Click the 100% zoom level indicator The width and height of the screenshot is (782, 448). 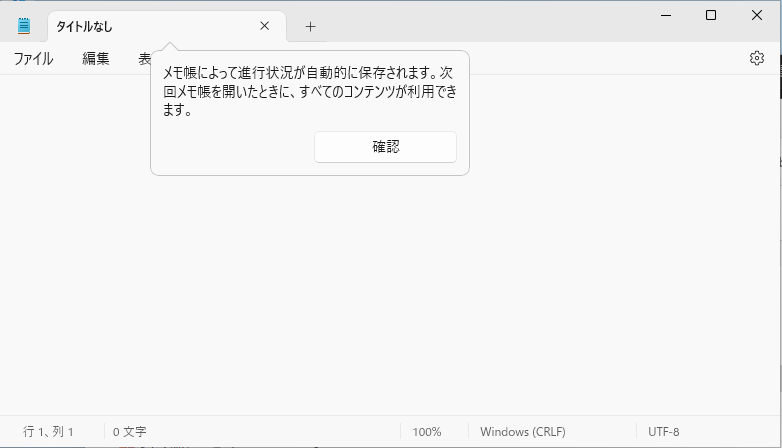tap(426, 432)
